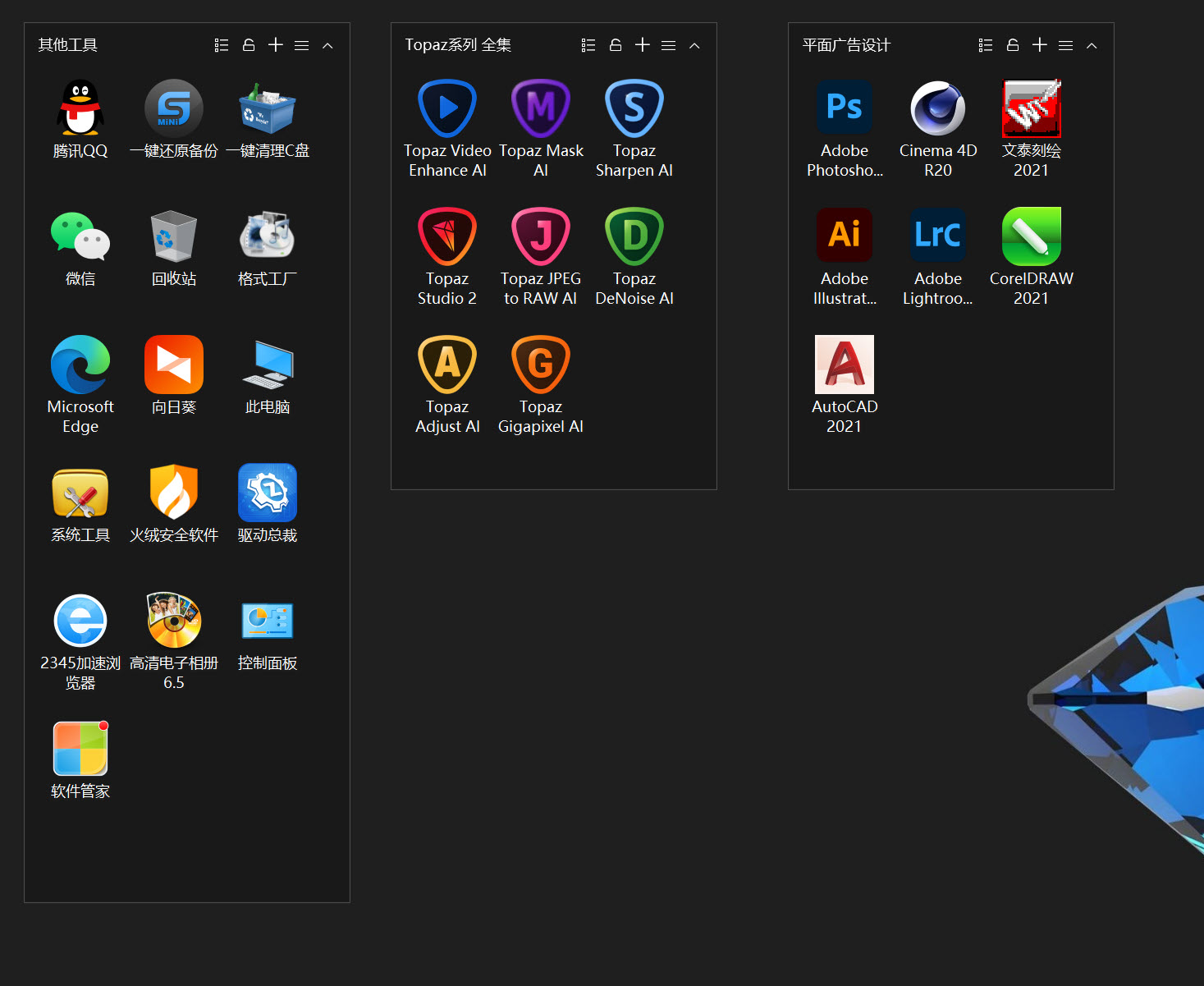1204x986 pixels.
Task: Open Topaz DeNoise AI icon
Action: [x=634, y=236]
